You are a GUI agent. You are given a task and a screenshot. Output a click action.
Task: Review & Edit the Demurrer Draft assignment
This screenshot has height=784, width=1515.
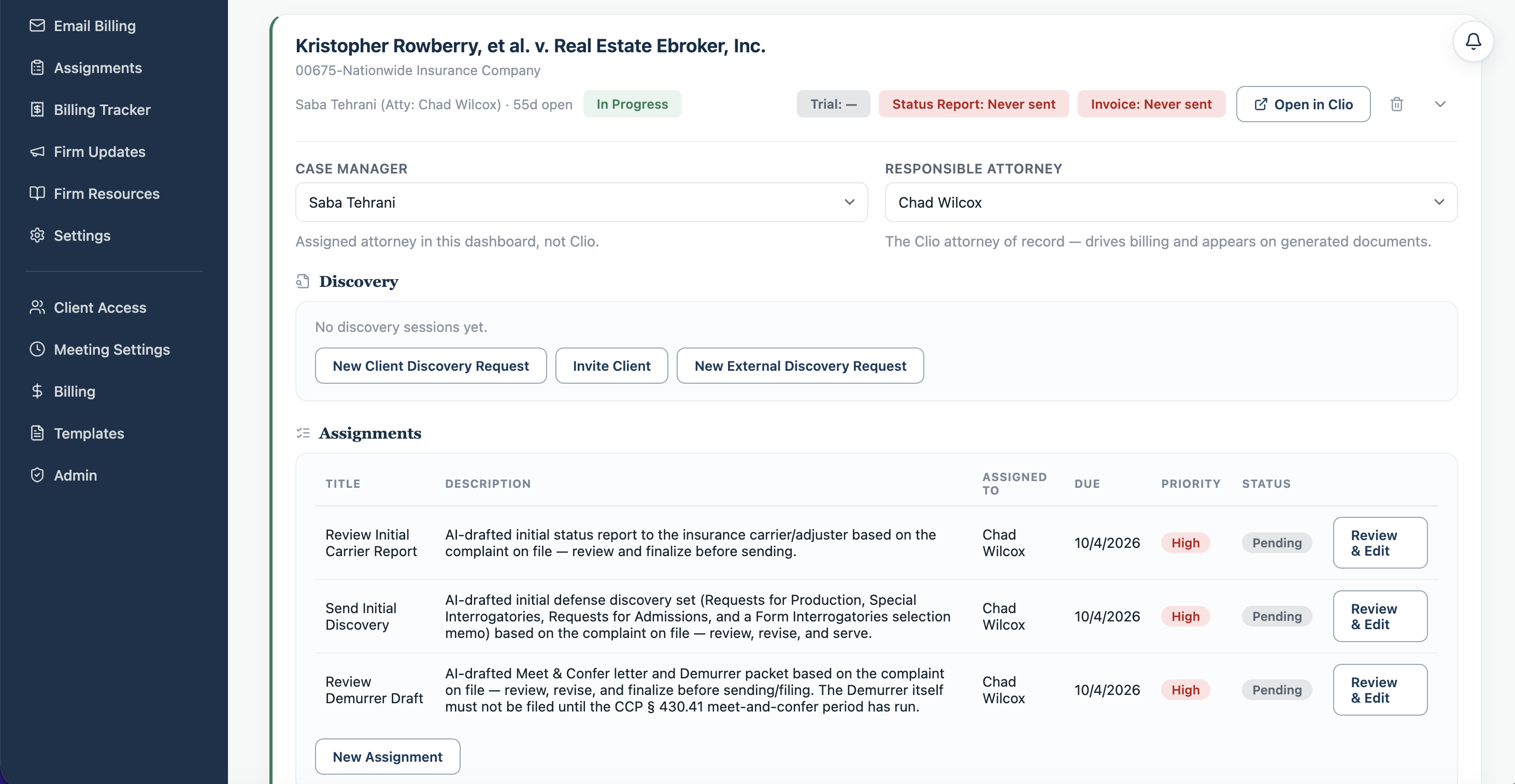(x=1380, y=689)
